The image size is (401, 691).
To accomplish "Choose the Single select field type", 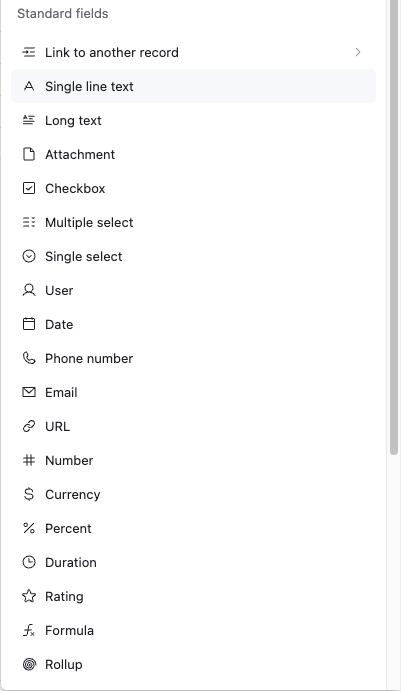I will coord(193,256).
